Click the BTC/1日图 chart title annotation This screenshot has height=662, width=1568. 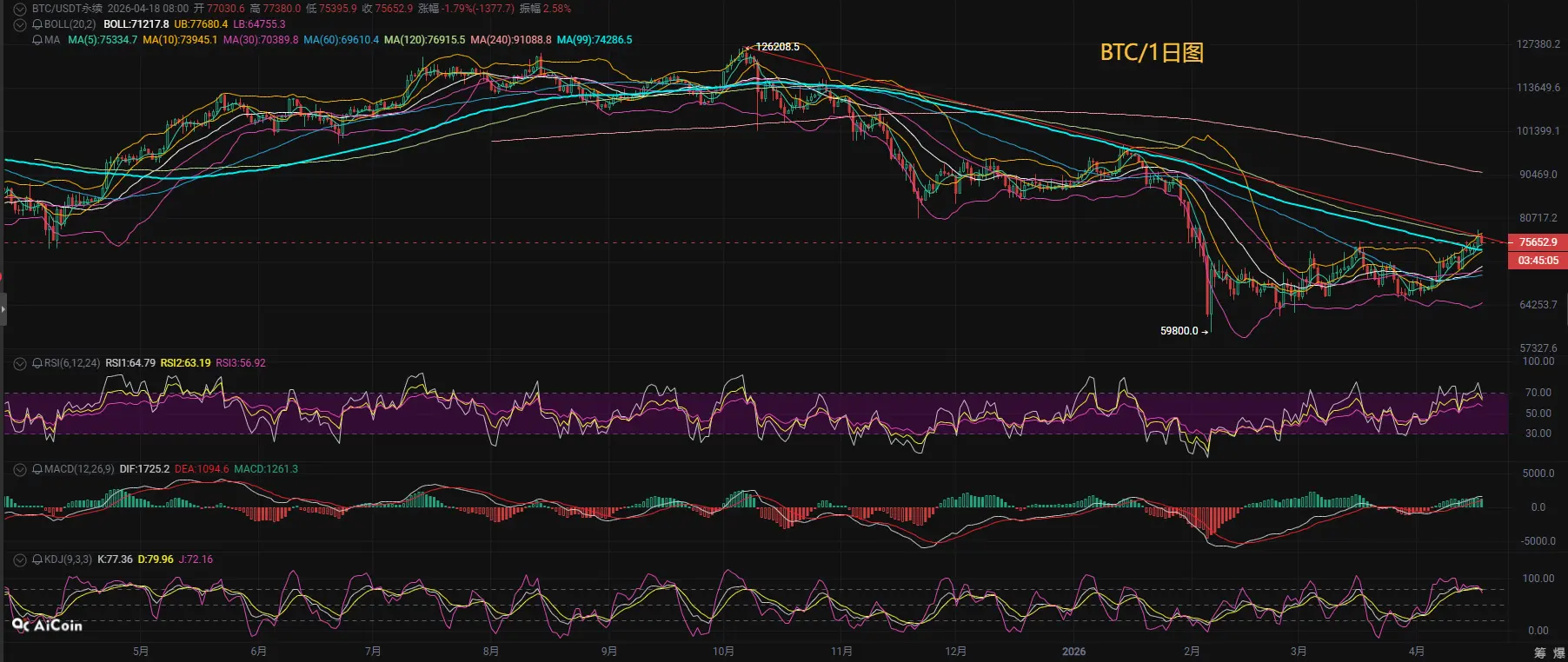[1152, 53]
